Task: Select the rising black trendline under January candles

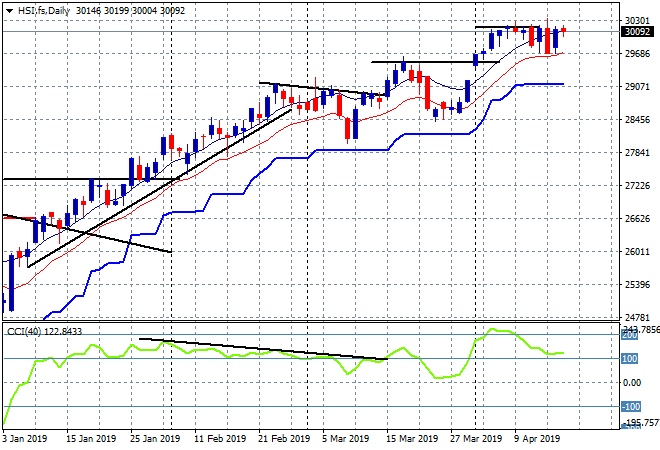Action: (x=159, y=189)
